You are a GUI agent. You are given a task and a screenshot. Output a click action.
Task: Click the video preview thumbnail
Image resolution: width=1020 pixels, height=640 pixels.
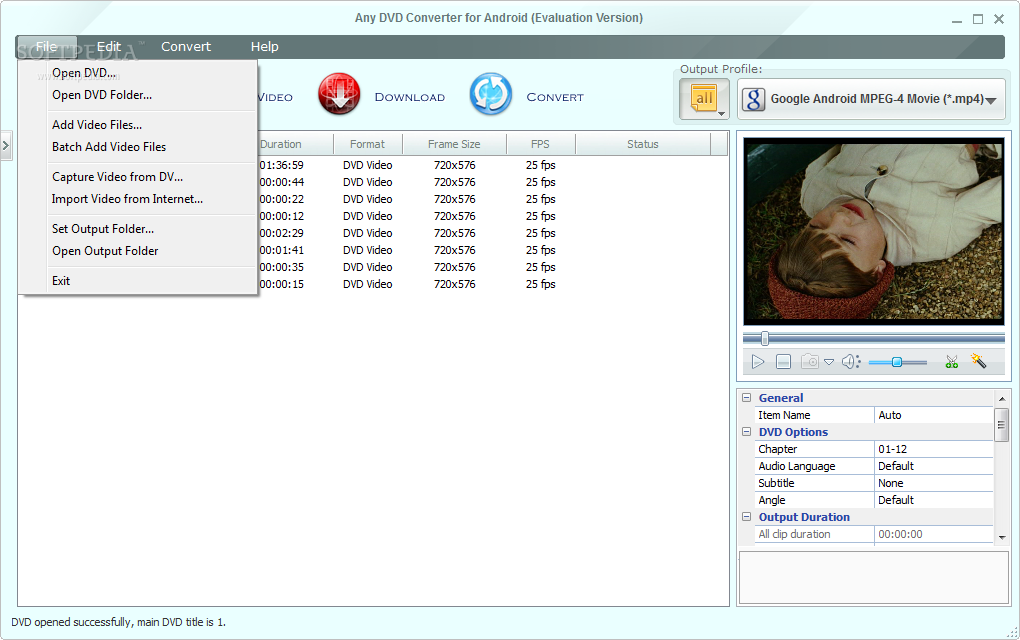[x=874, y=231]
